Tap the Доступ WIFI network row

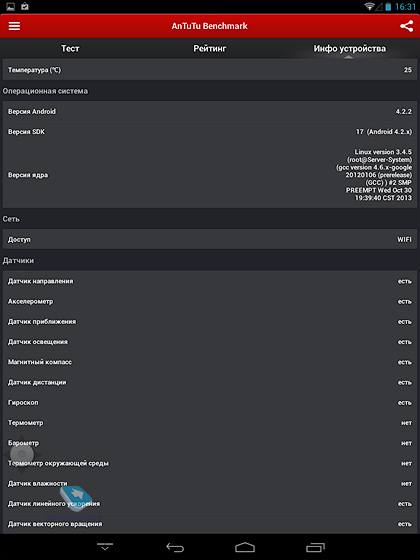210,239
